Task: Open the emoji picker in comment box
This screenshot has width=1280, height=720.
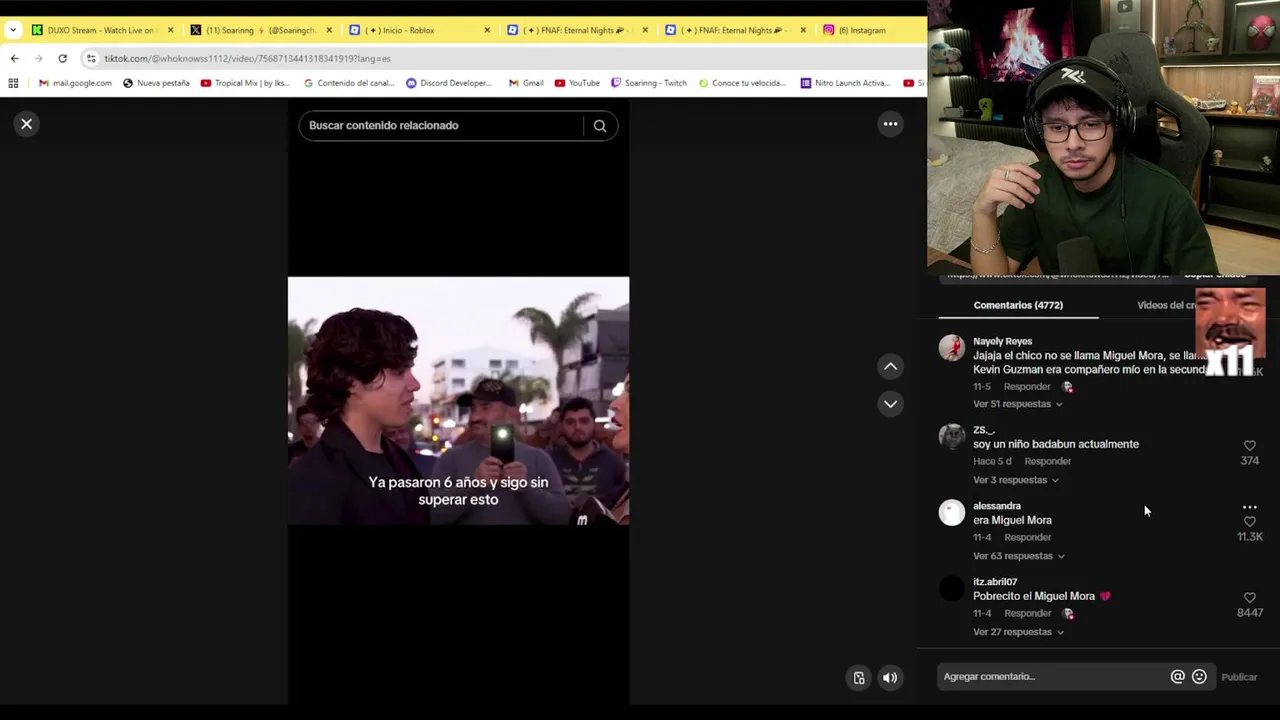Action: point(1199,677)
